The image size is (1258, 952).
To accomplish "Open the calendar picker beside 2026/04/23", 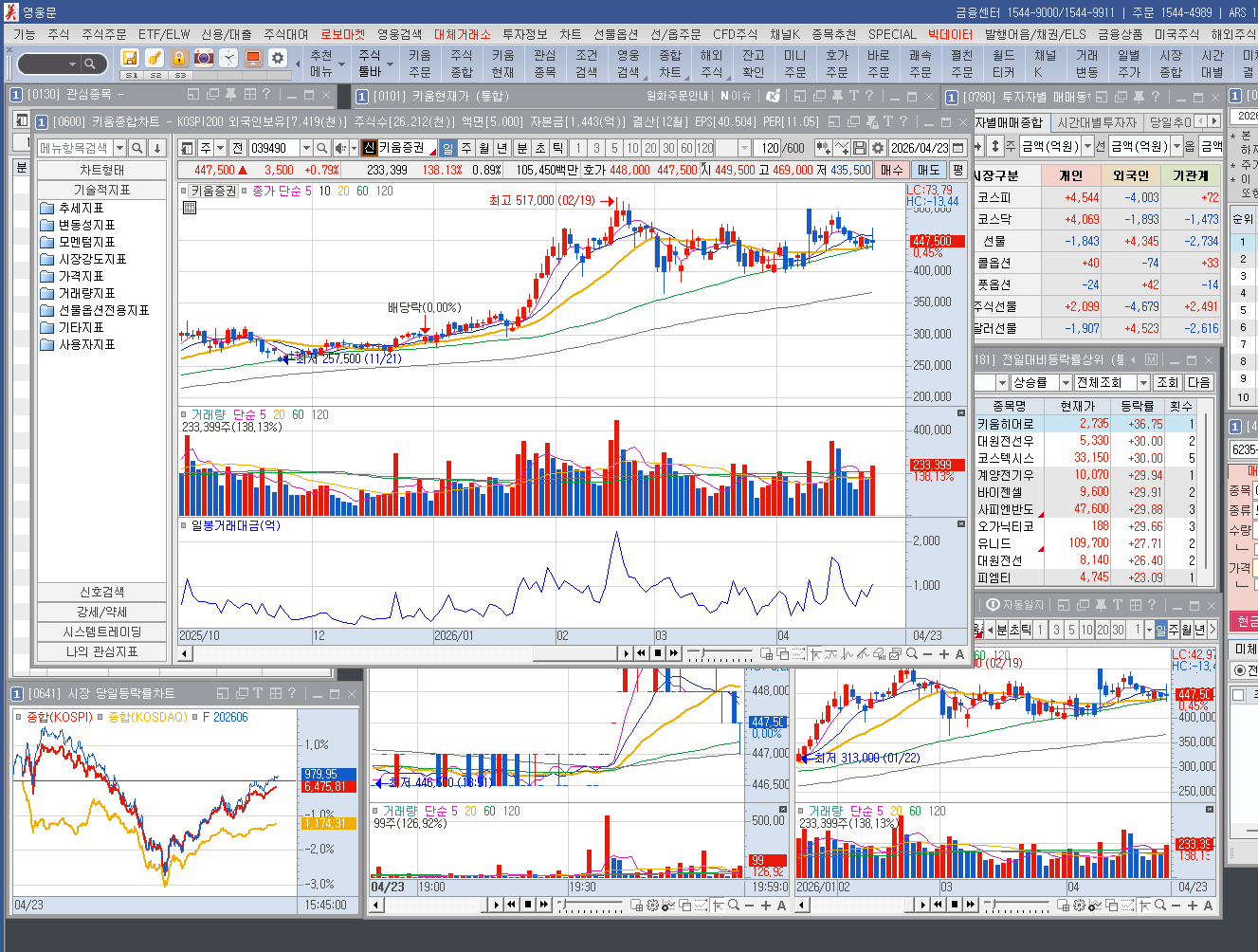I will point(958,148).
